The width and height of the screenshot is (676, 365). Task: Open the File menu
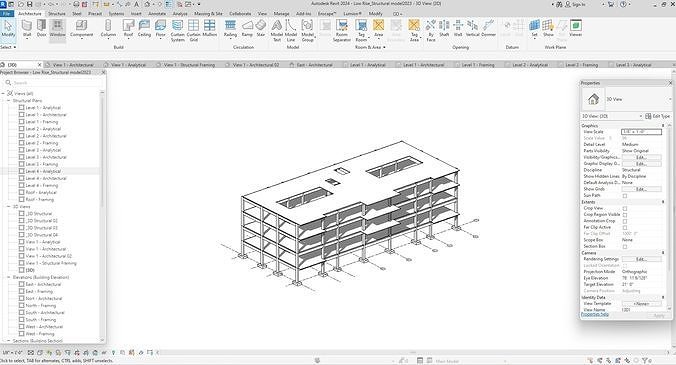pyautogui.click(x=7, y=14)
